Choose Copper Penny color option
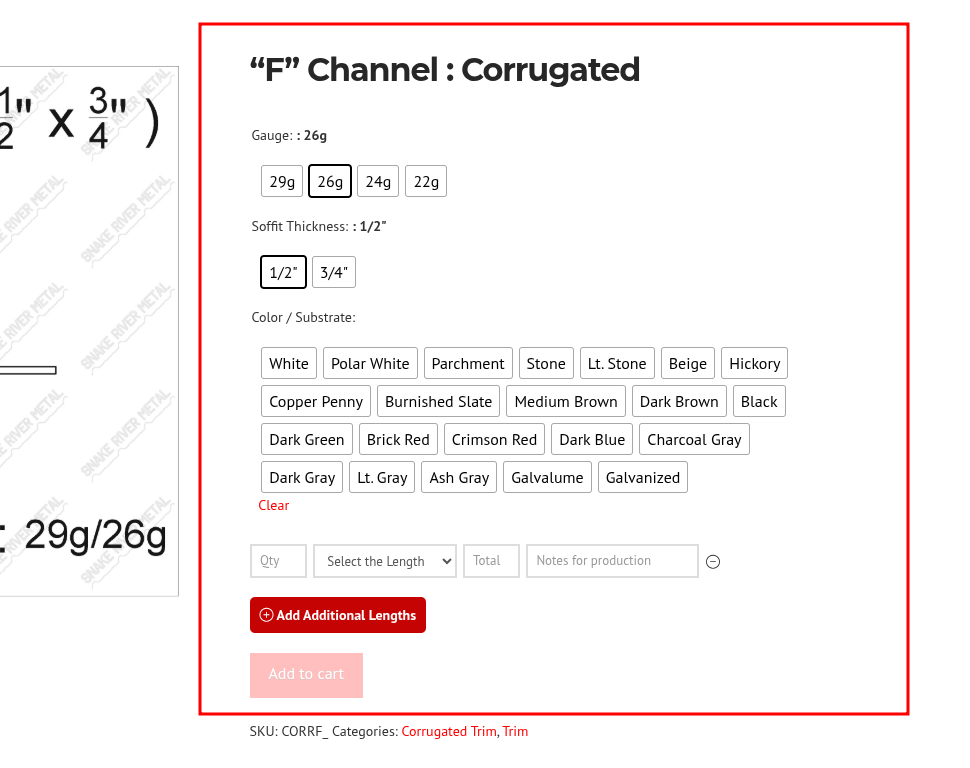This screenshot has height=768, width=970. (x=316, y=402)
